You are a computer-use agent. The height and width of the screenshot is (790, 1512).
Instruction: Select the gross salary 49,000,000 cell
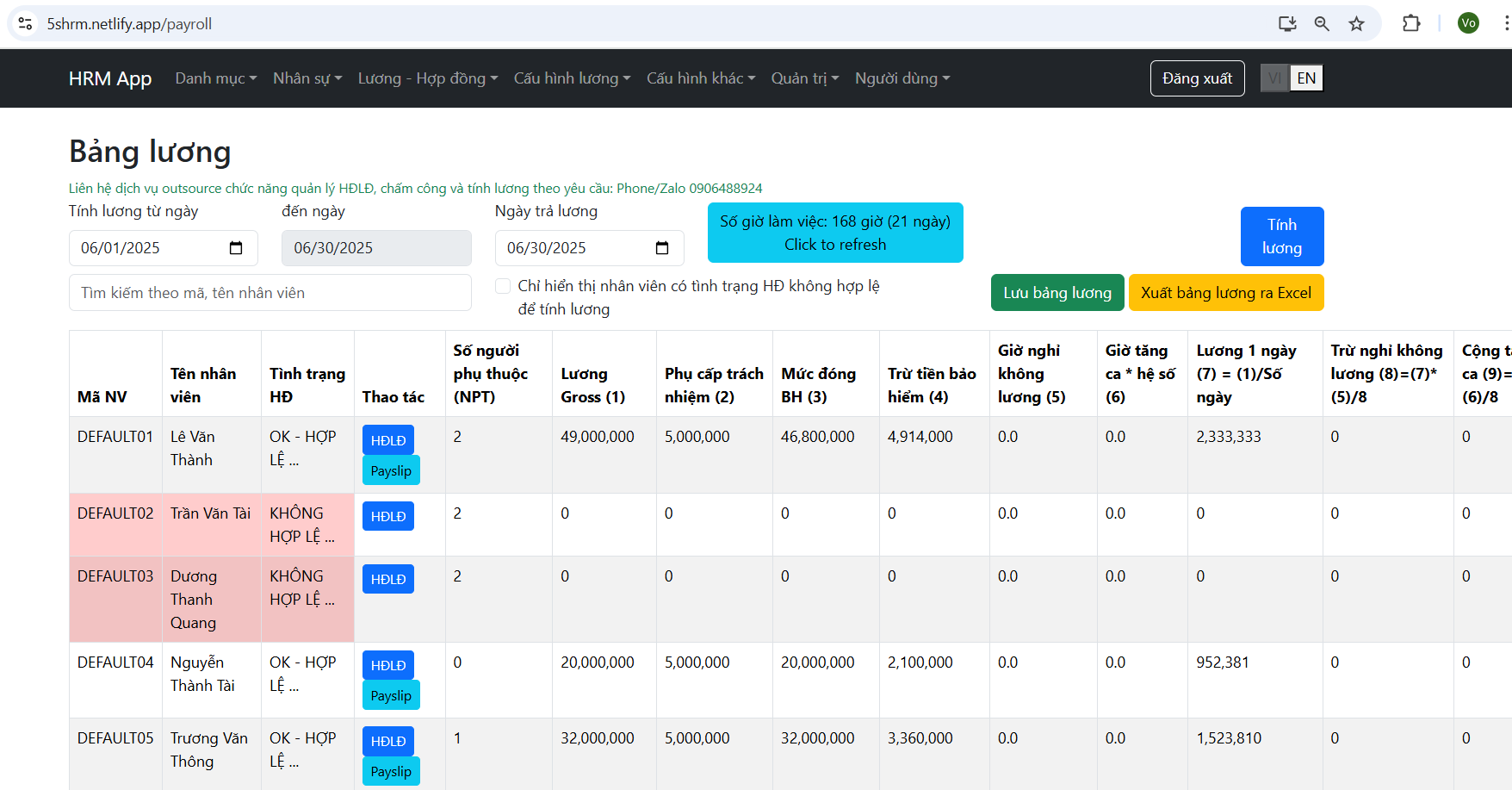coord(604,455)
